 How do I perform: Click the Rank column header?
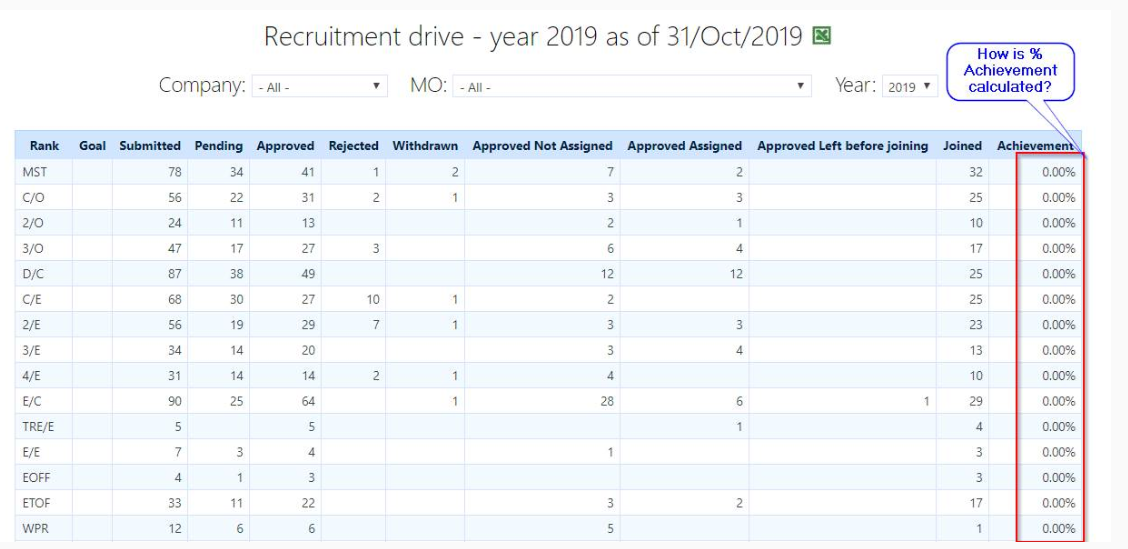(45, 145)
